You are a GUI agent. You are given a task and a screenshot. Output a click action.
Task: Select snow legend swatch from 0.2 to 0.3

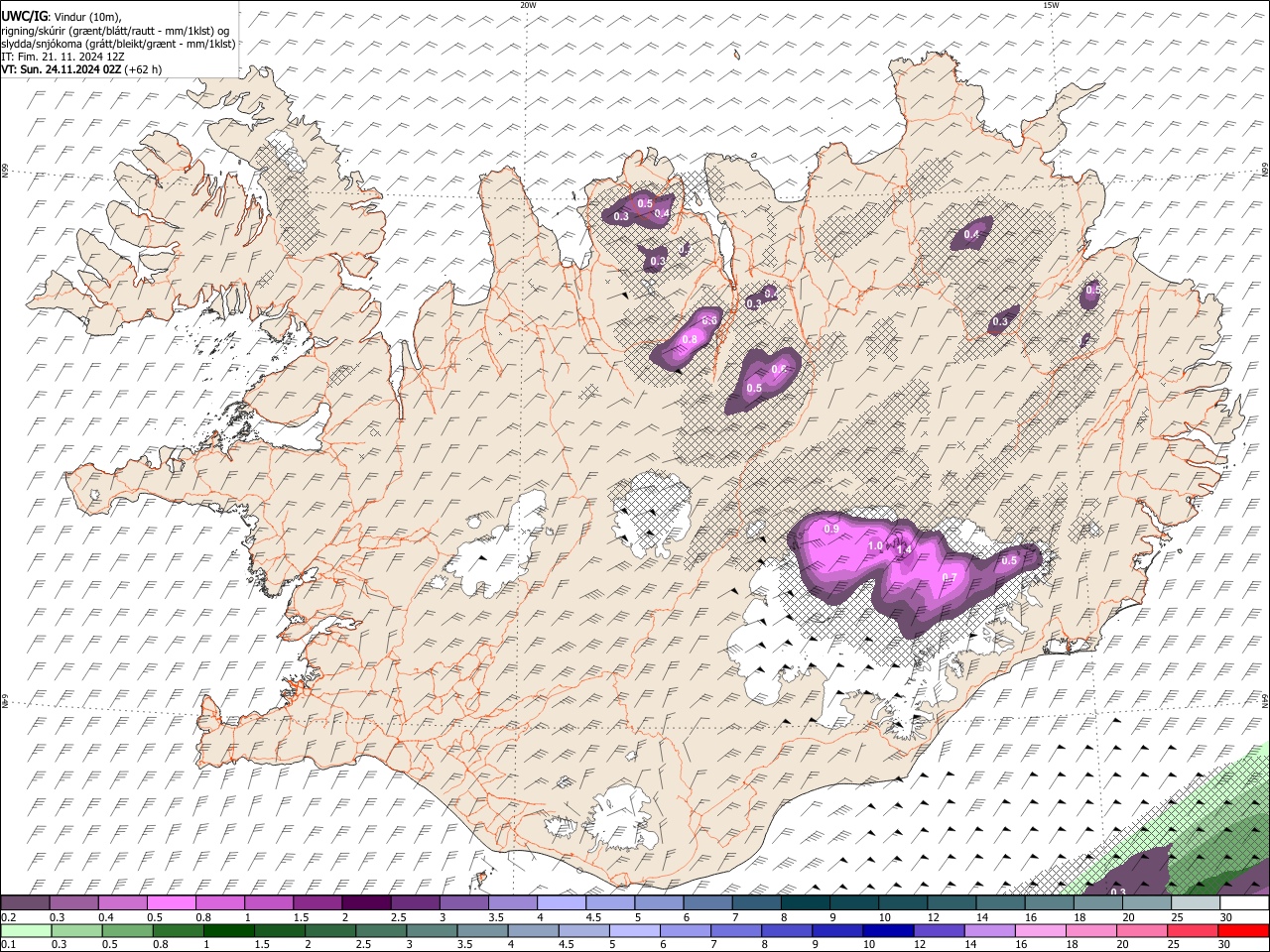(x=25, y=902)
